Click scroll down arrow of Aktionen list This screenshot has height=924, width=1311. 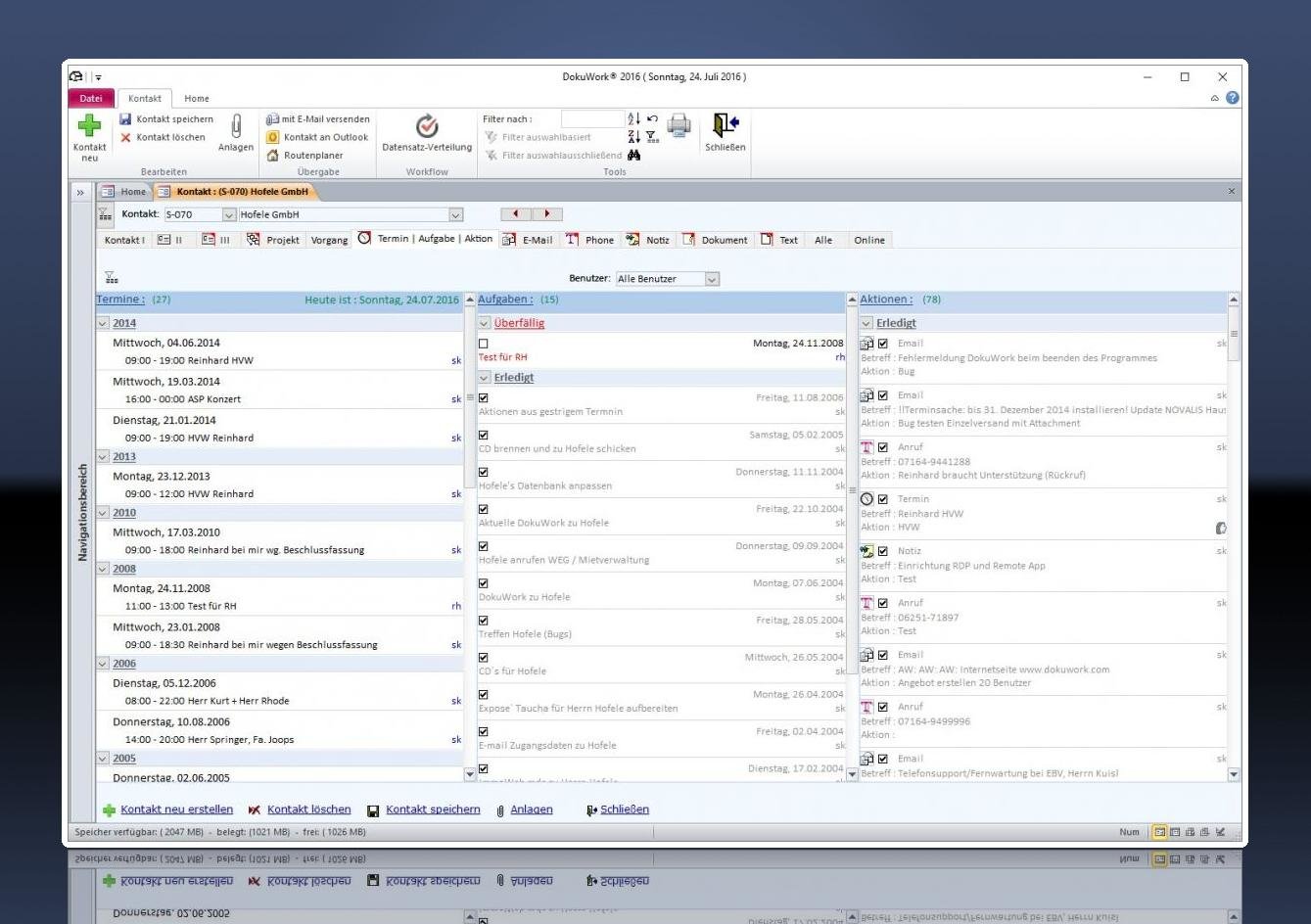point(1233,774)
